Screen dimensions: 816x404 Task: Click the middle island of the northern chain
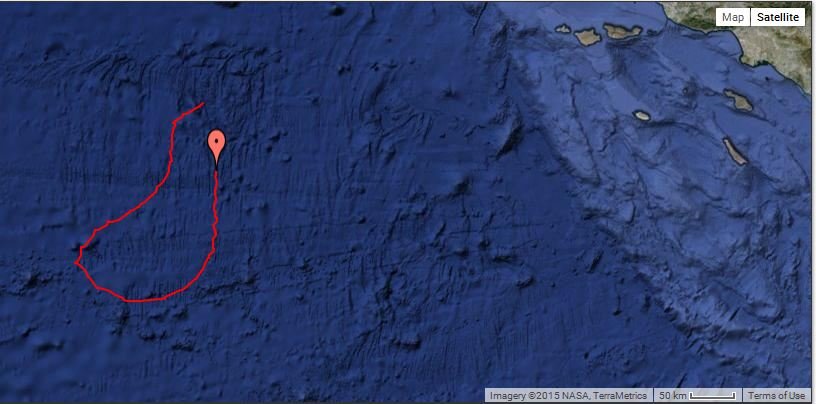pyautogui.click(x=588, y=36)
